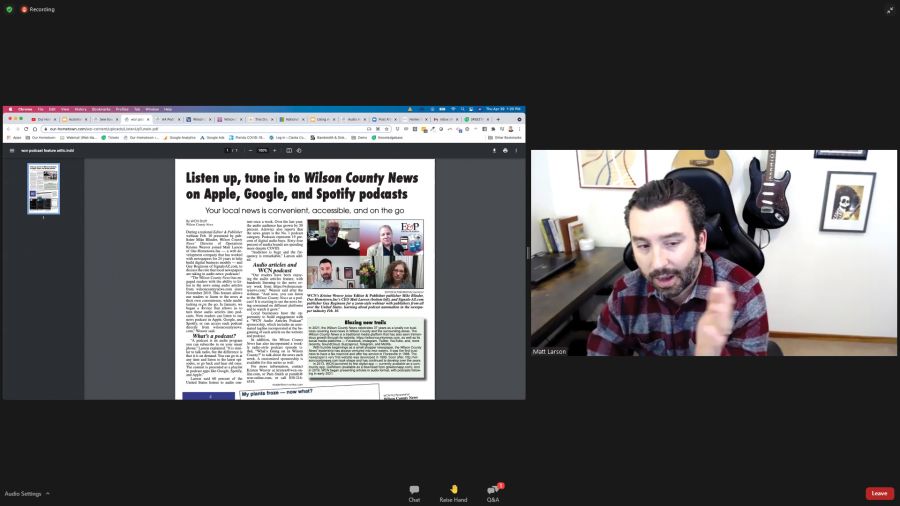Open the History menu
900x506 pixels.
point(80,109)
